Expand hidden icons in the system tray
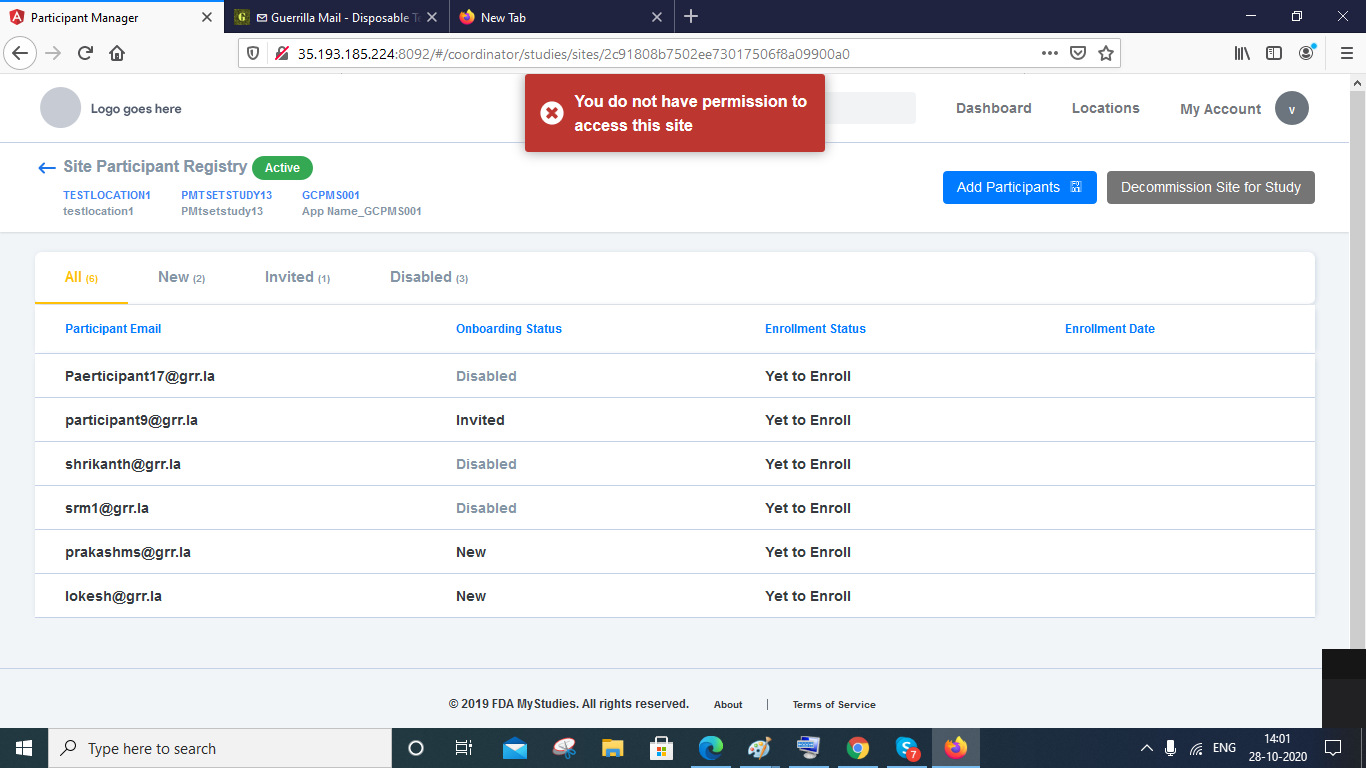Screen dimensions: 1366x768 click(1147, 747)
